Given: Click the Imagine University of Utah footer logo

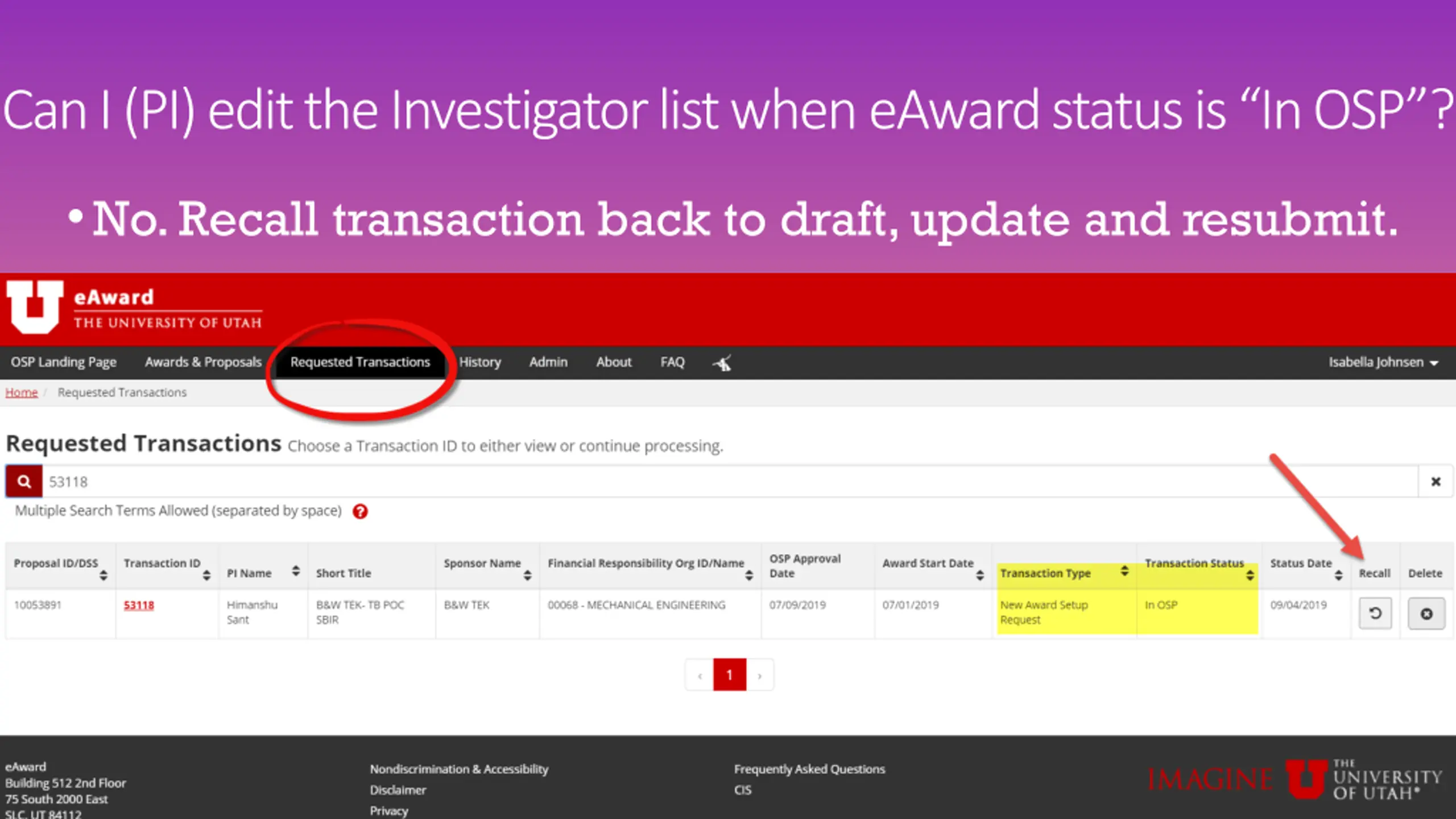Looking at the screenshot, I should click(1294, 780).
